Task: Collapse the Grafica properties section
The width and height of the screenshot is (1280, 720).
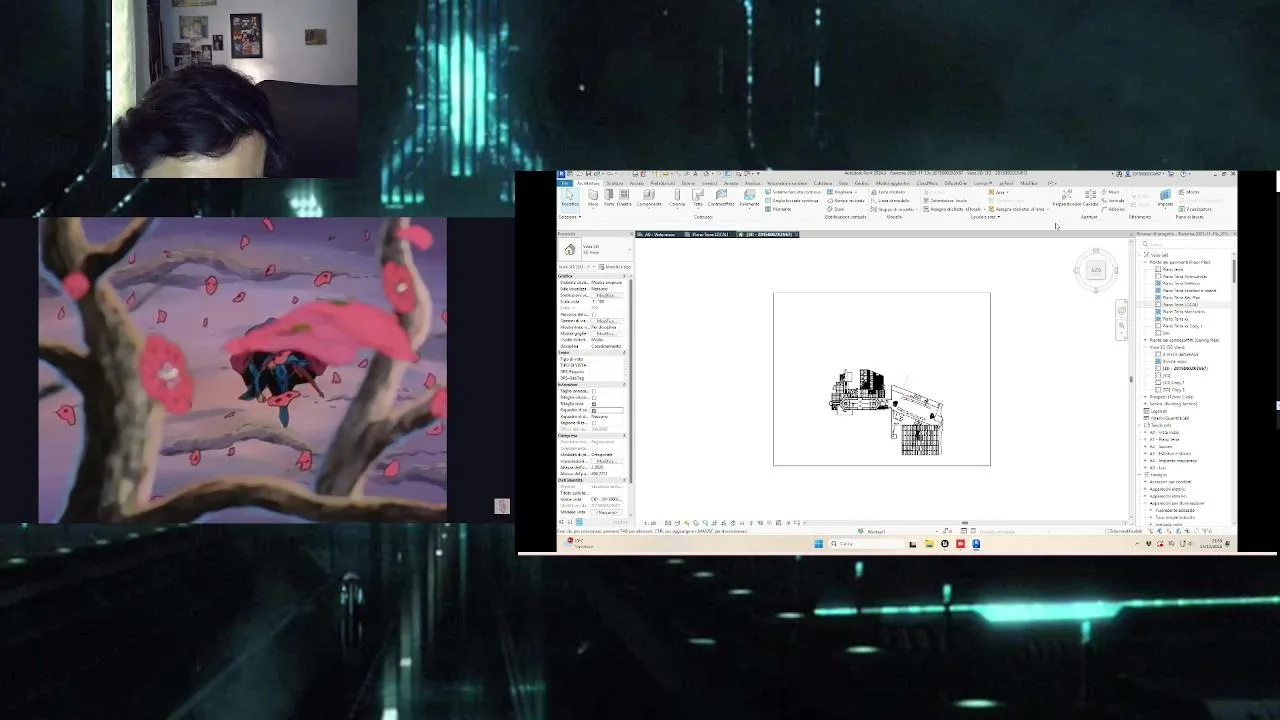Action: click(x=625, y=276)
